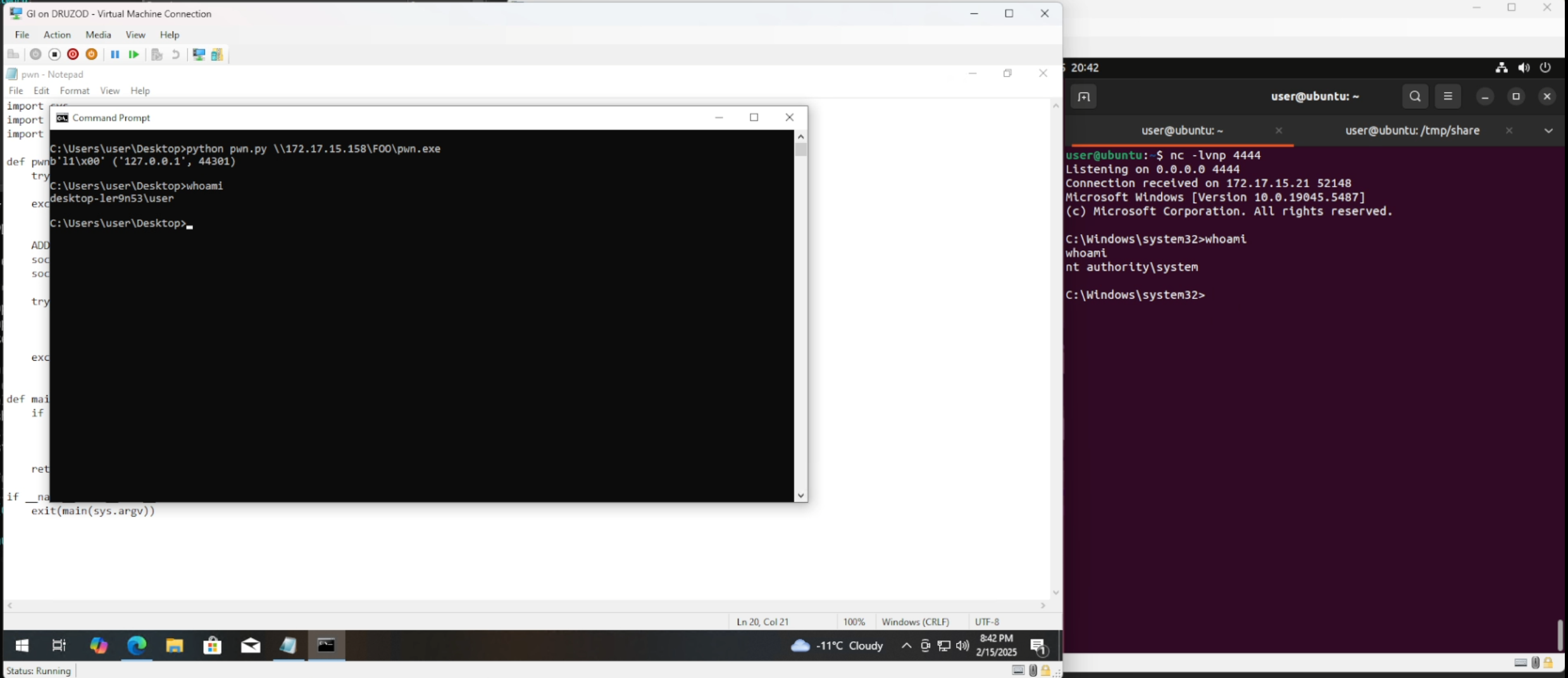1568x678 pixels.
Task: Click the Ubuntu network status icon
Action: click(1500, 67)
